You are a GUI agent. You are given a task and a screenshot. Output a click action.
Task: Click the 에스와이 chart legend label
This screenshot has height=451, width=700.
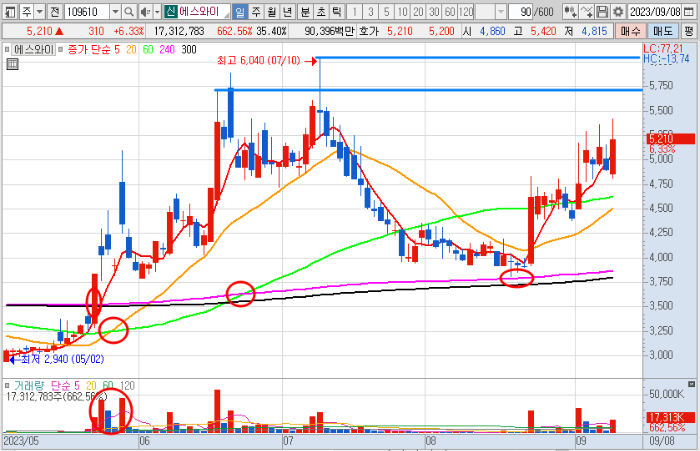[x=33, y=49]
